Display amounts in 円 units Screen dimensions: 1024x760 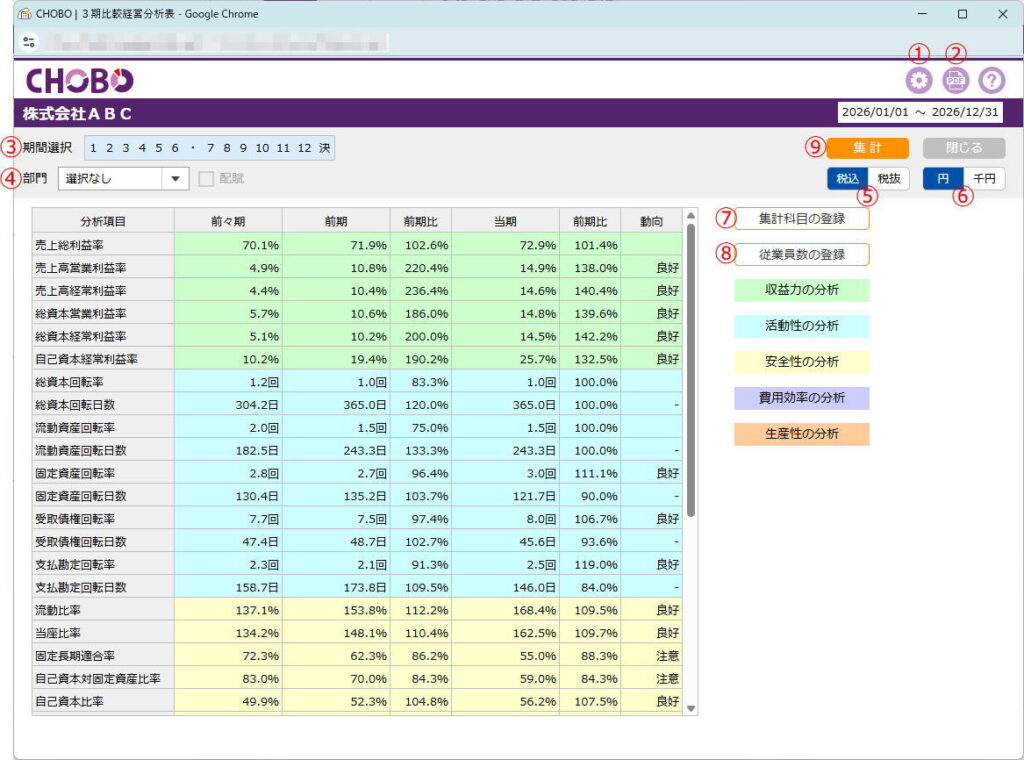click(x=942, y=178)
